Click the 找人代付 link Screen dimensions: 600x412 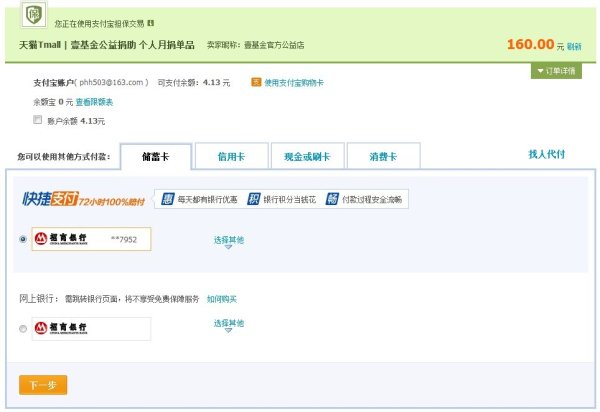(x=546, y=154)
